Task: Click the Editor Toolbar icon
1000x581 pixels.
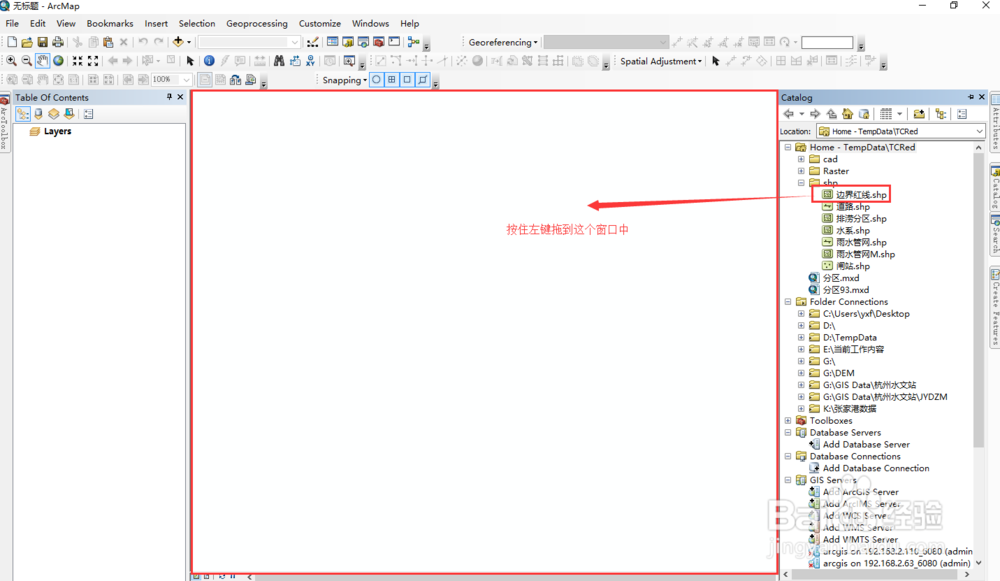Action: click(x=312, y=42)
